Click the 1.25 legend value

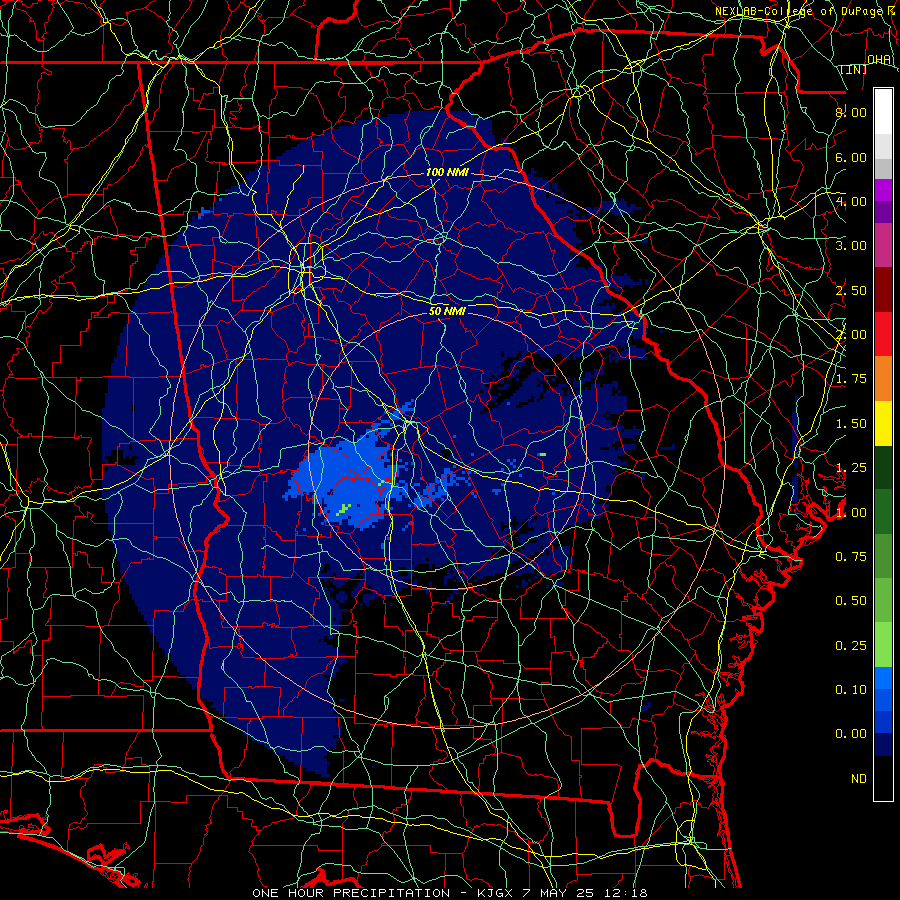click(851, 468)
